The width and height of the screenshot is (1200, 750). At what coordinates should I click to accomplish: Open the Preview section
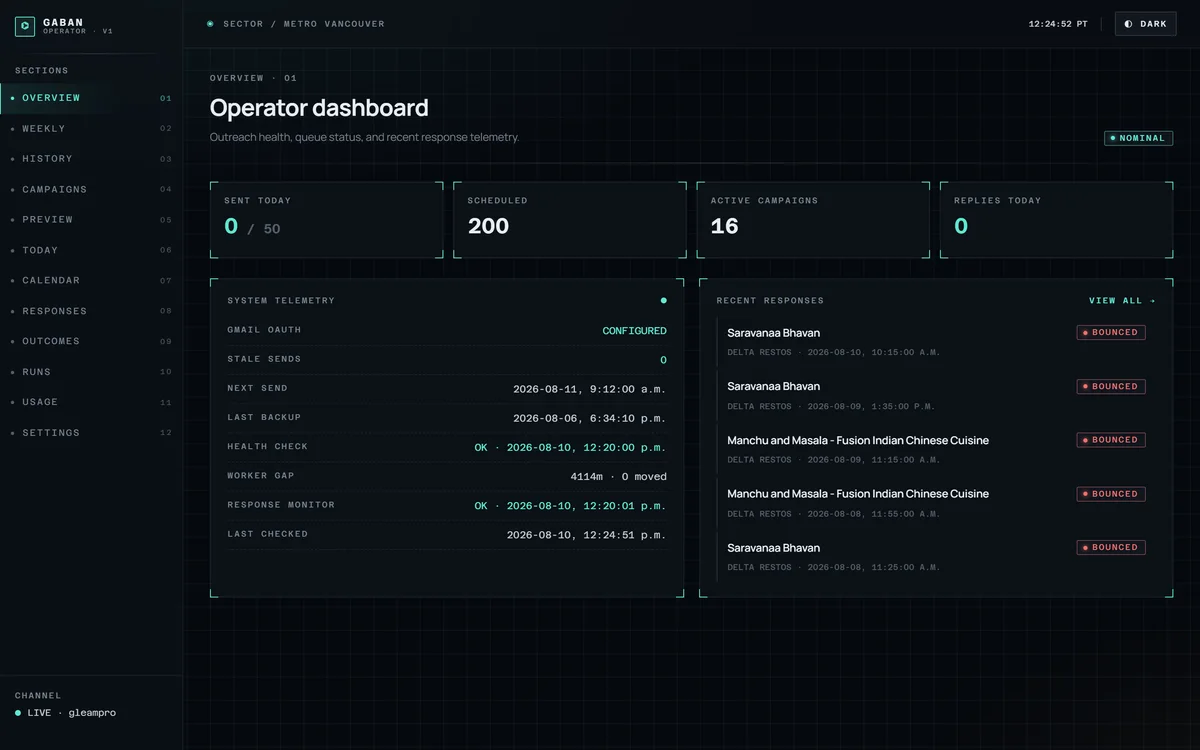91,220
